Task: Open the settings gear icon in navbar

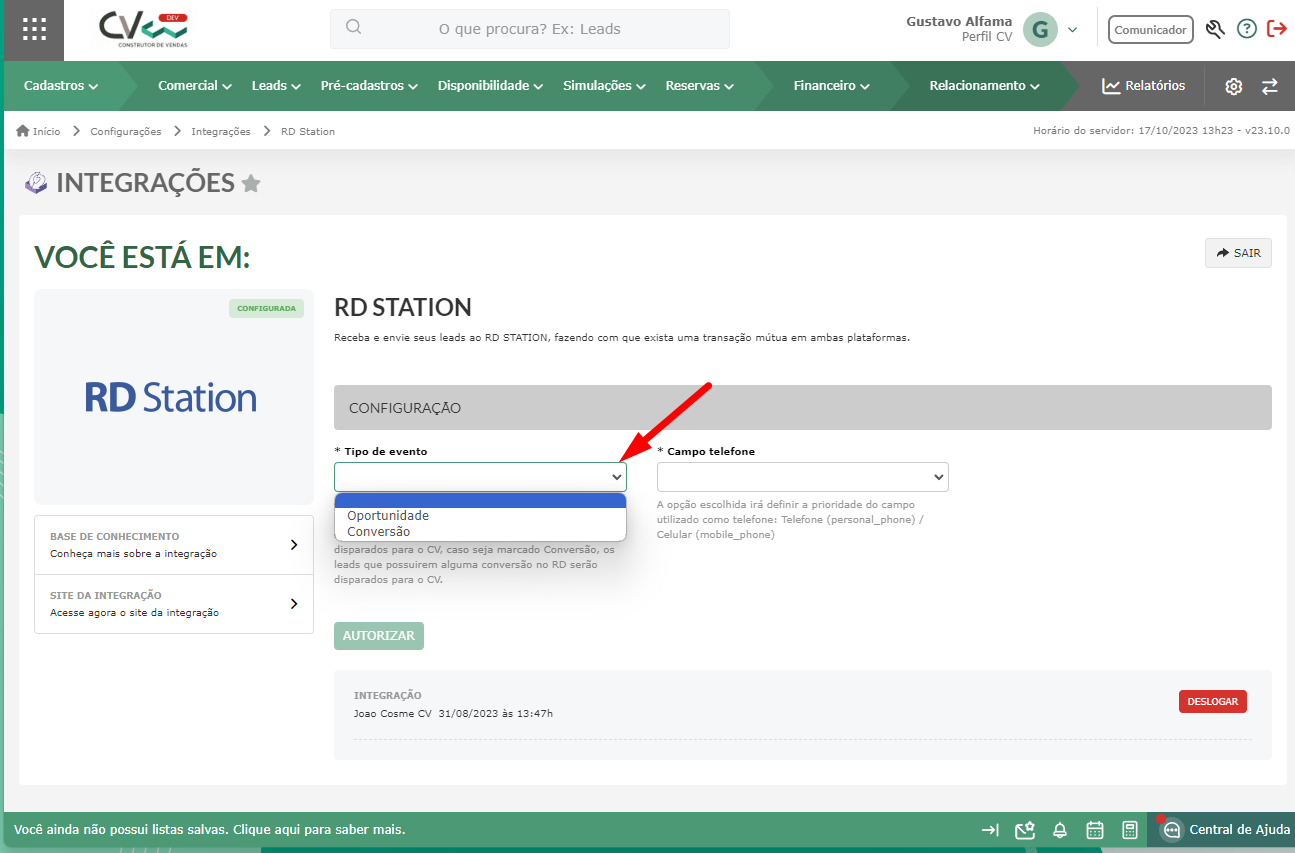Action: pyautogui.click(x=1234, y=86)
